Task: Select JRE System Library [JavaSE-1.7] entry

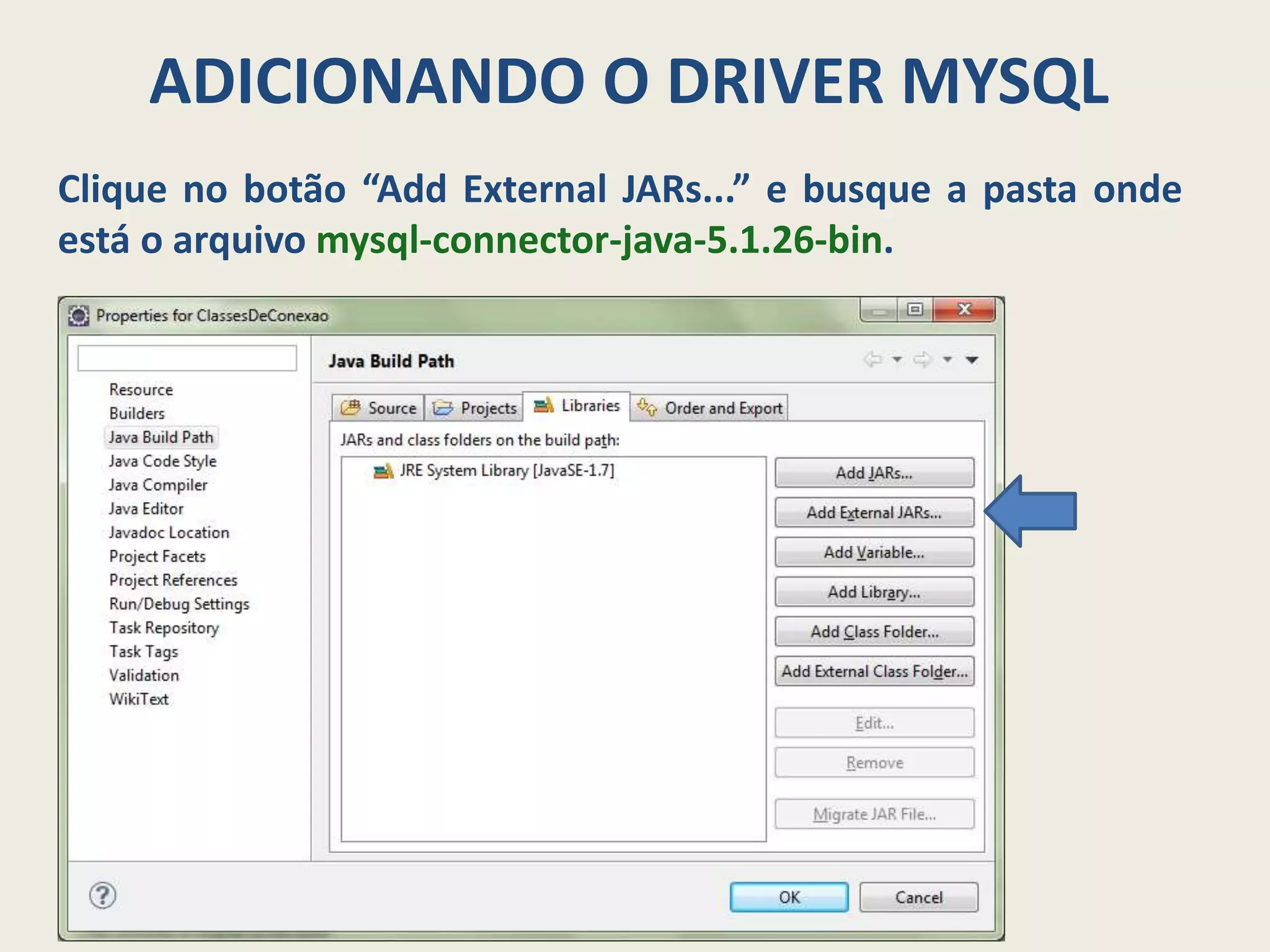Action: [493, 471]
